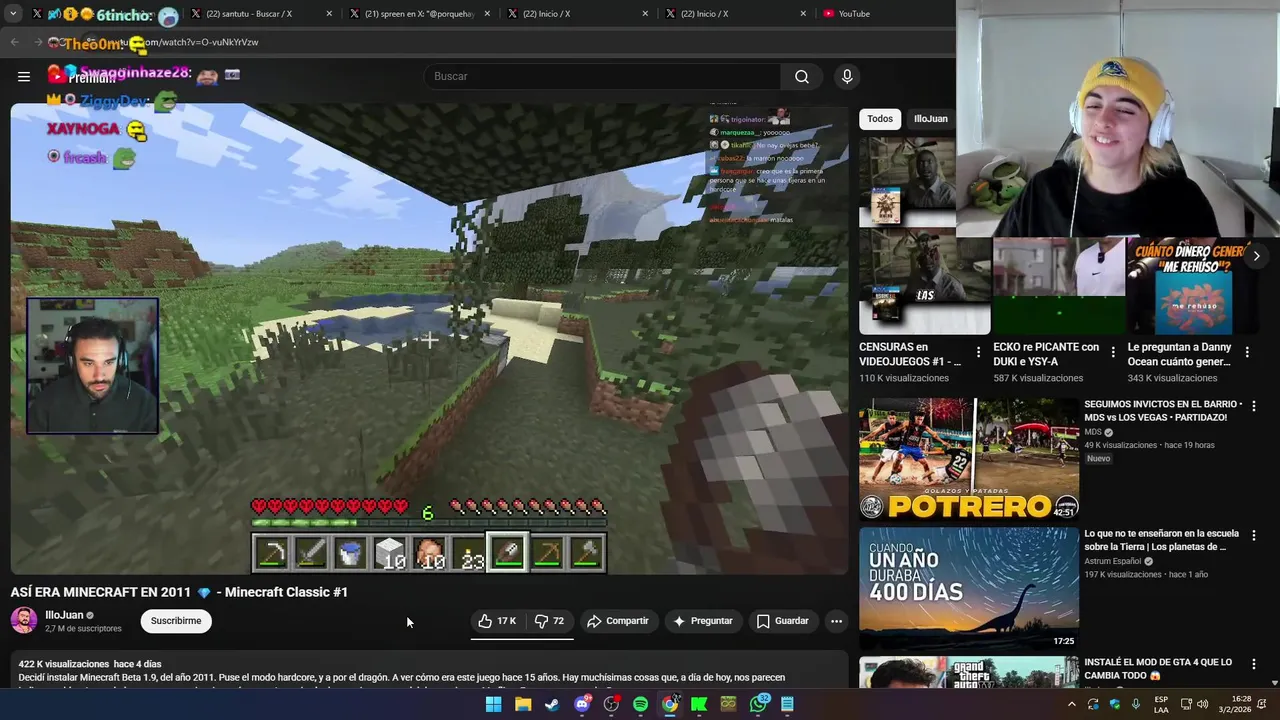This screenshot has height=720, width=1280.
Task: Open the MDS channel under SEGUIMOS INVICTOS
Action: [x=1093, y=432]
